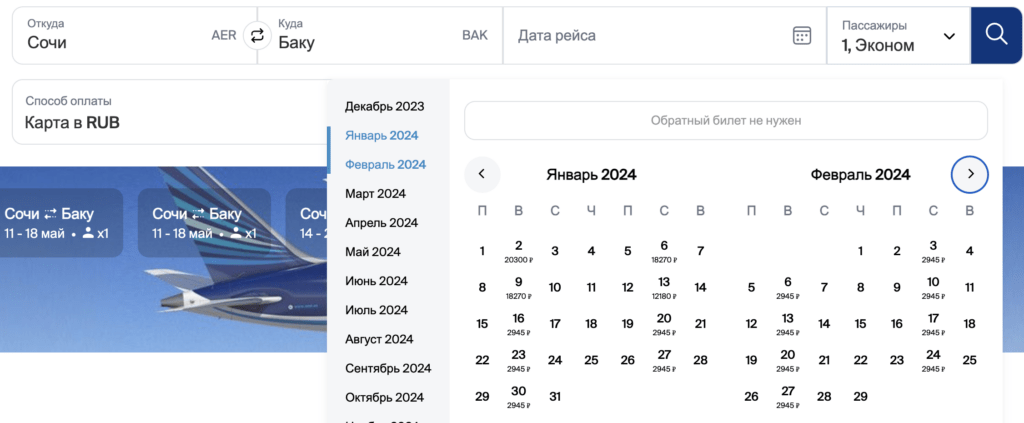Select February 14 date
1024x423 pixels.
[824, 324]
